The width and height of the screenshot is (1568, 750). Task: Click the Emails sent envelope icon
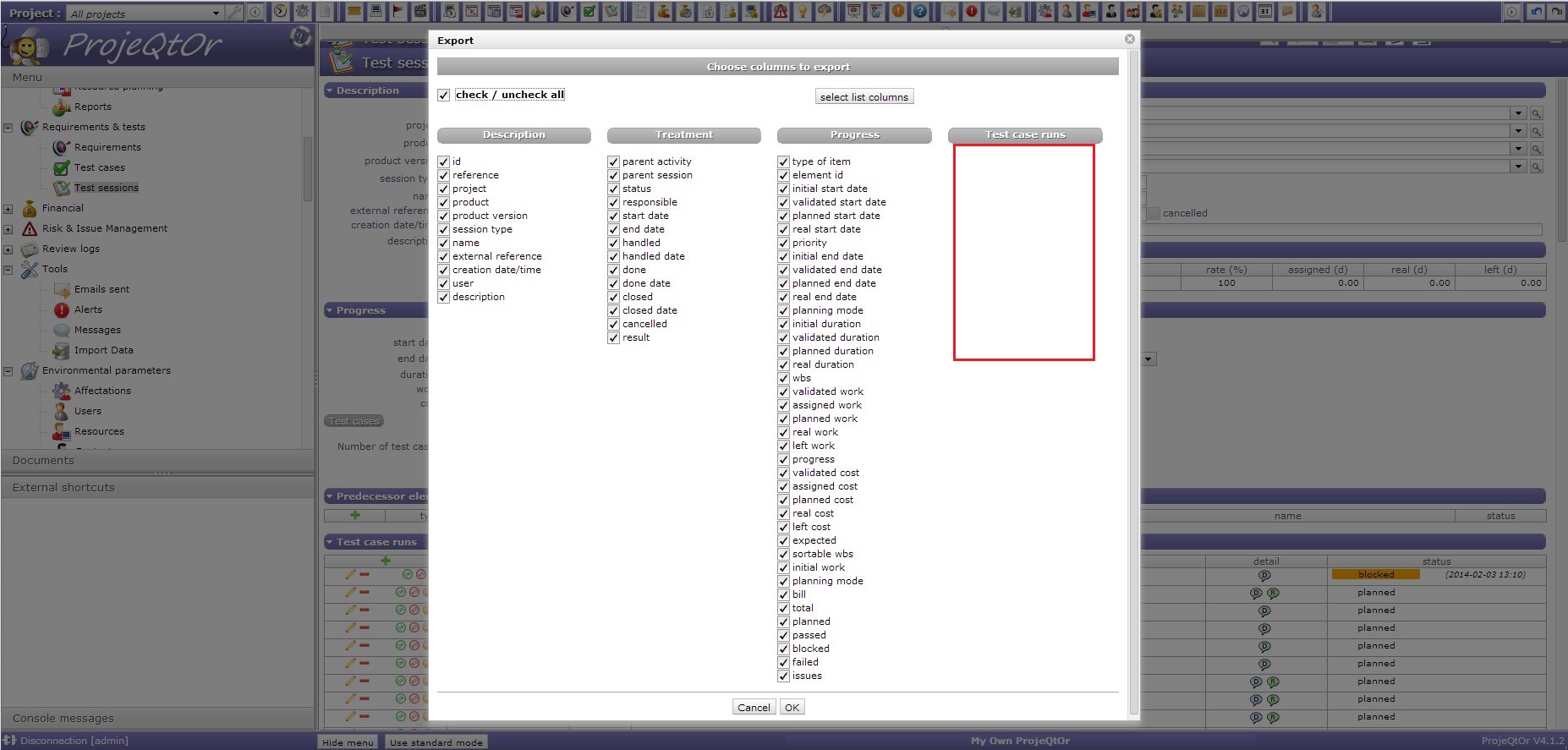[x=61, y=289]
